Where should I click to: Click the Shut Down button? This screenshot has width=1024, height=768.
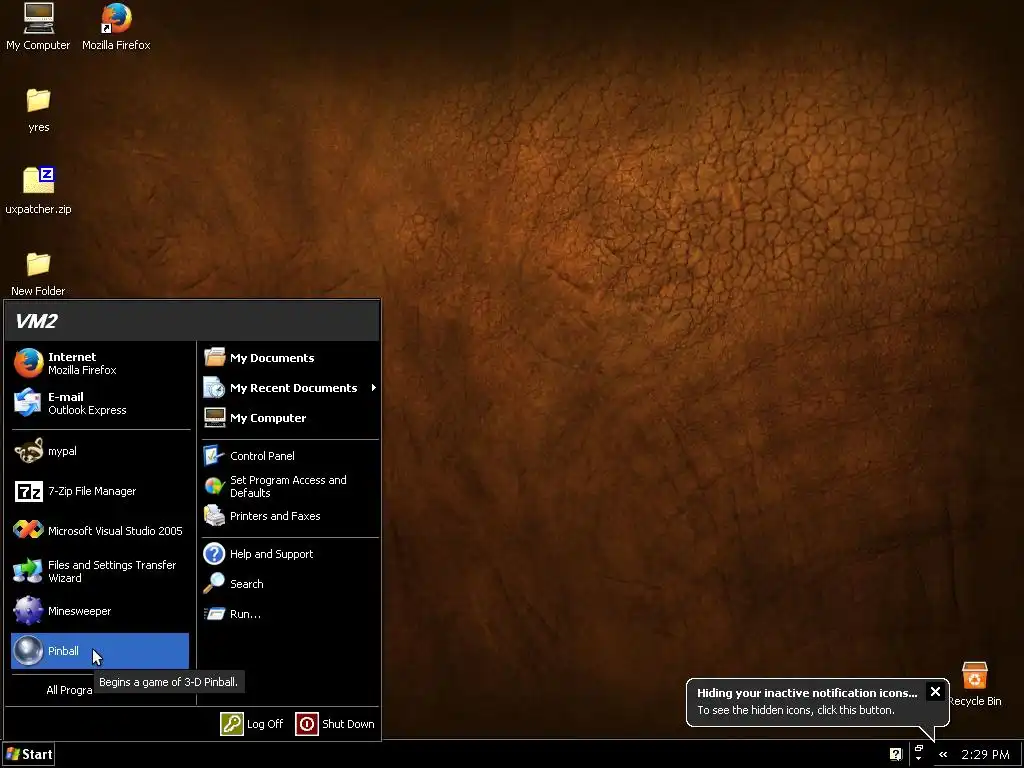(x=335, y=724)
